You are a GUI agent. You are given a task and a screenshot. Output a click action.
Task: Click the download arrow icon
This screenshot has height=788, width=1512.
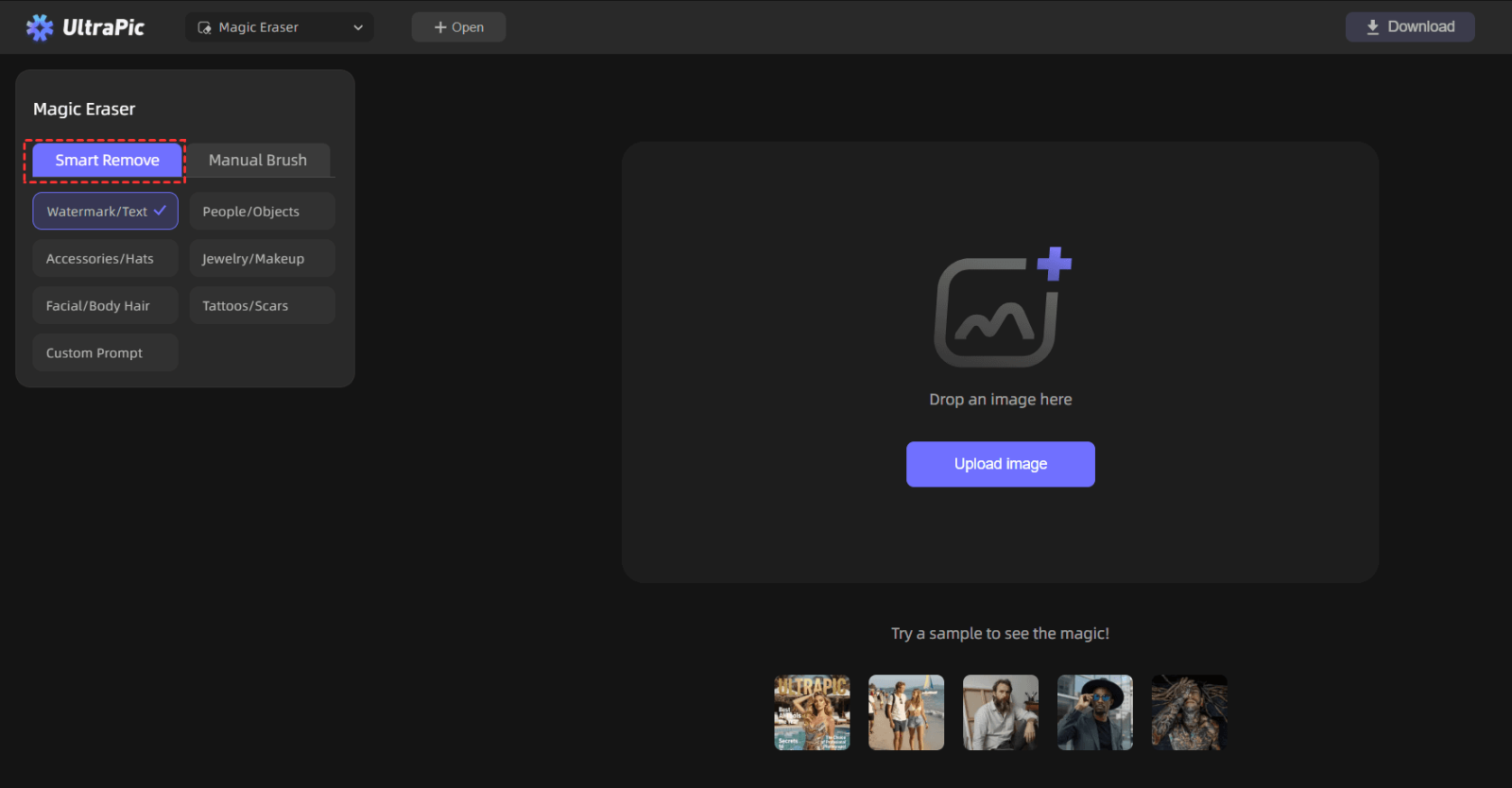[1372, 27]
